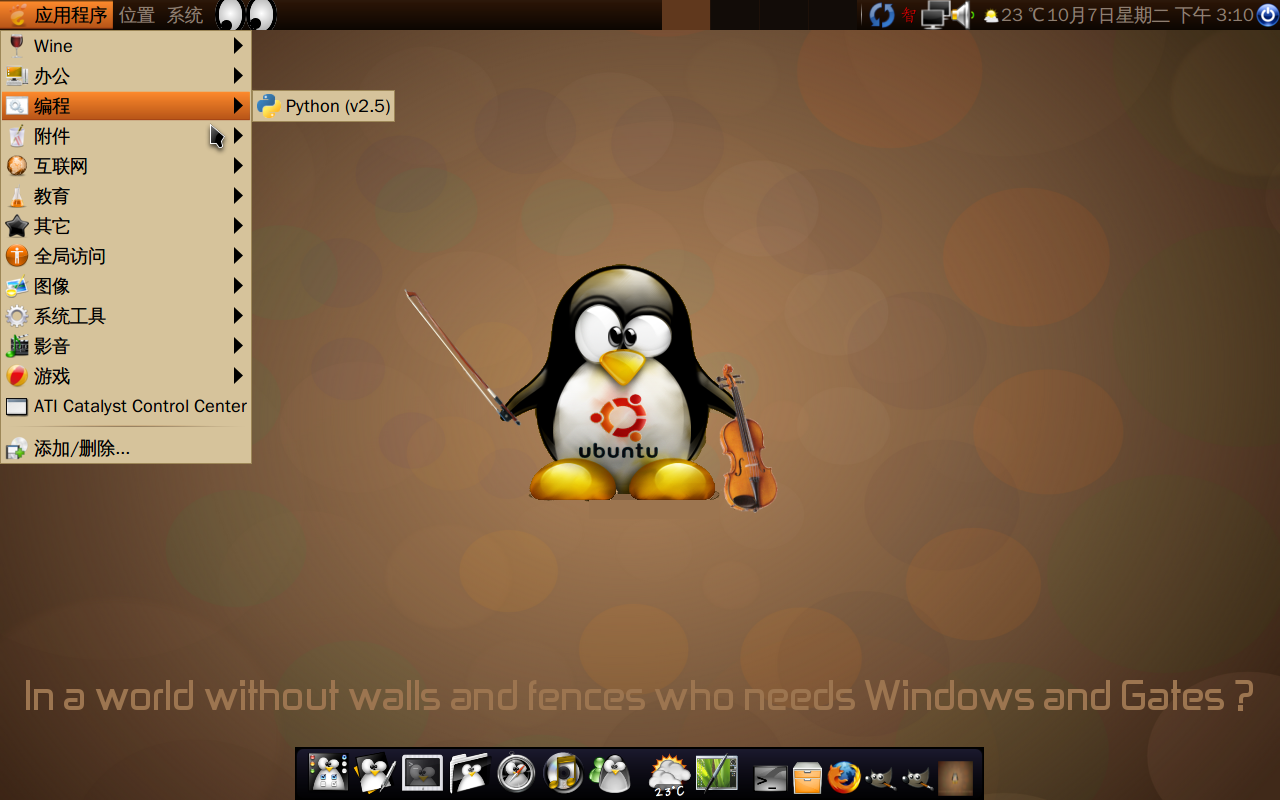Screen dimensions: 1280x800
Task: Expand the 教育 submenu arrow
Action: tap(238, 196)
